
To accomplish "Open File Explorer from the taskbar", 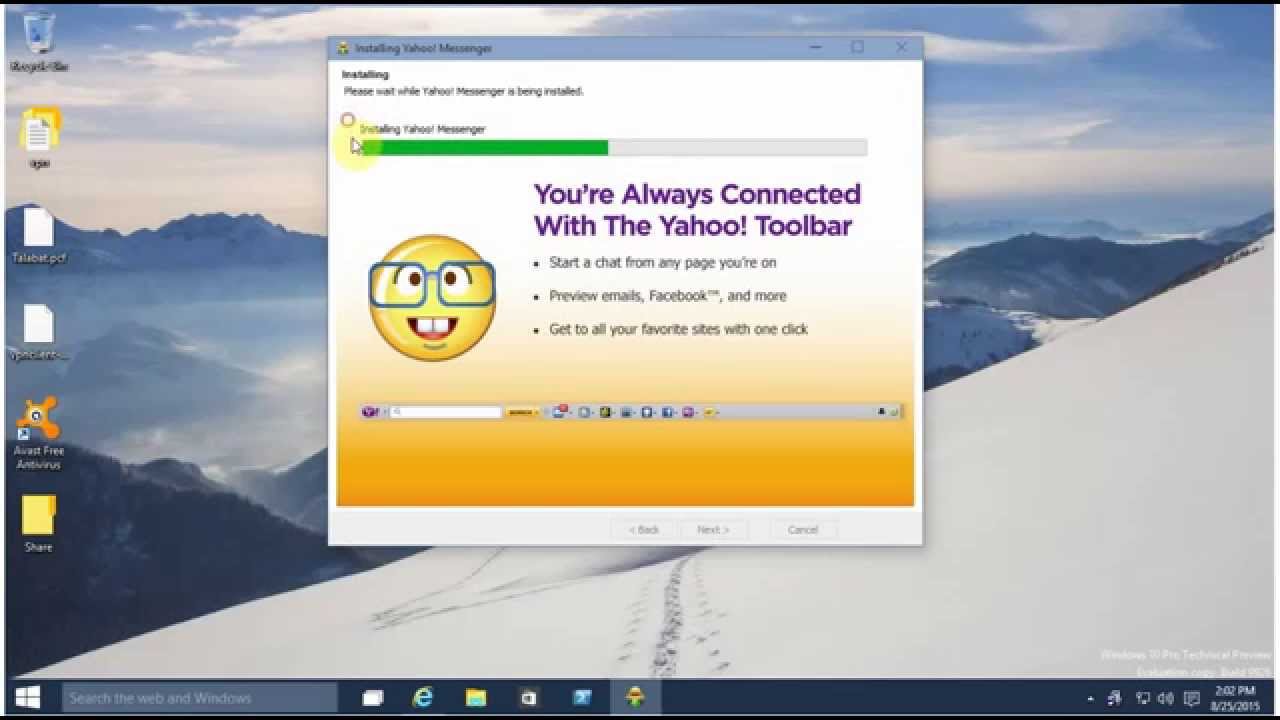I will click(476, 698).
